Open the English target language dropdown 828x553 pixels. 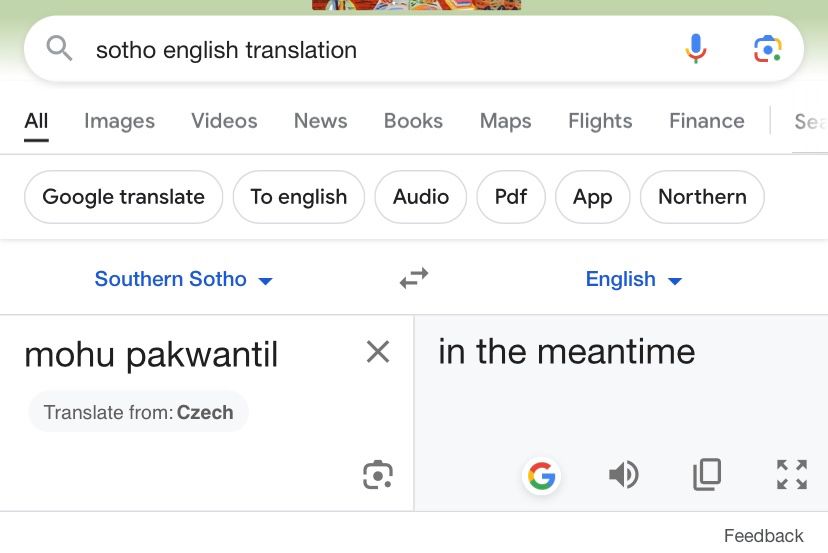click(x=634, y=279)
